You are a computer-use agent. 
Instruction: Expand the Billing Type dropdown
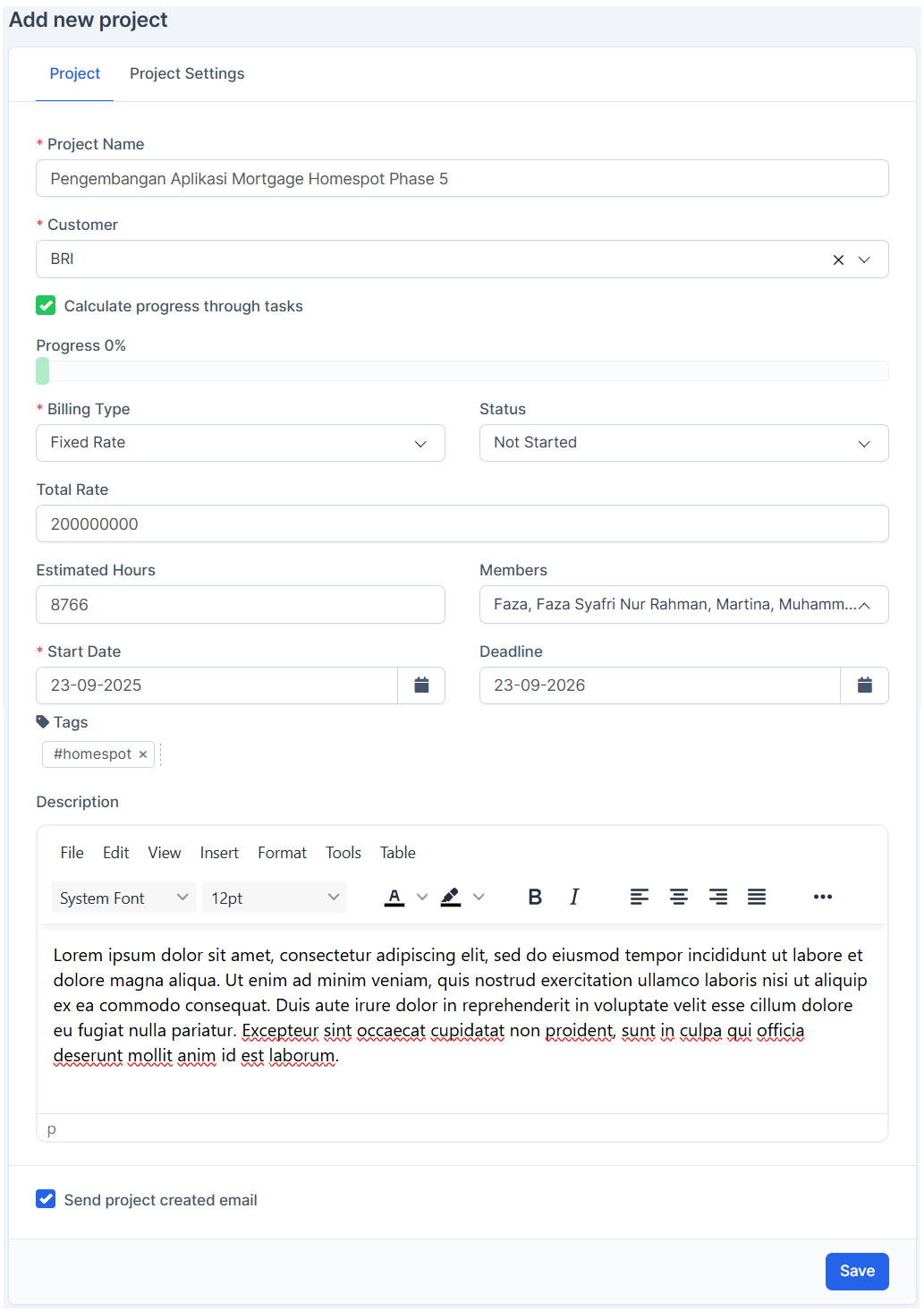241,443
